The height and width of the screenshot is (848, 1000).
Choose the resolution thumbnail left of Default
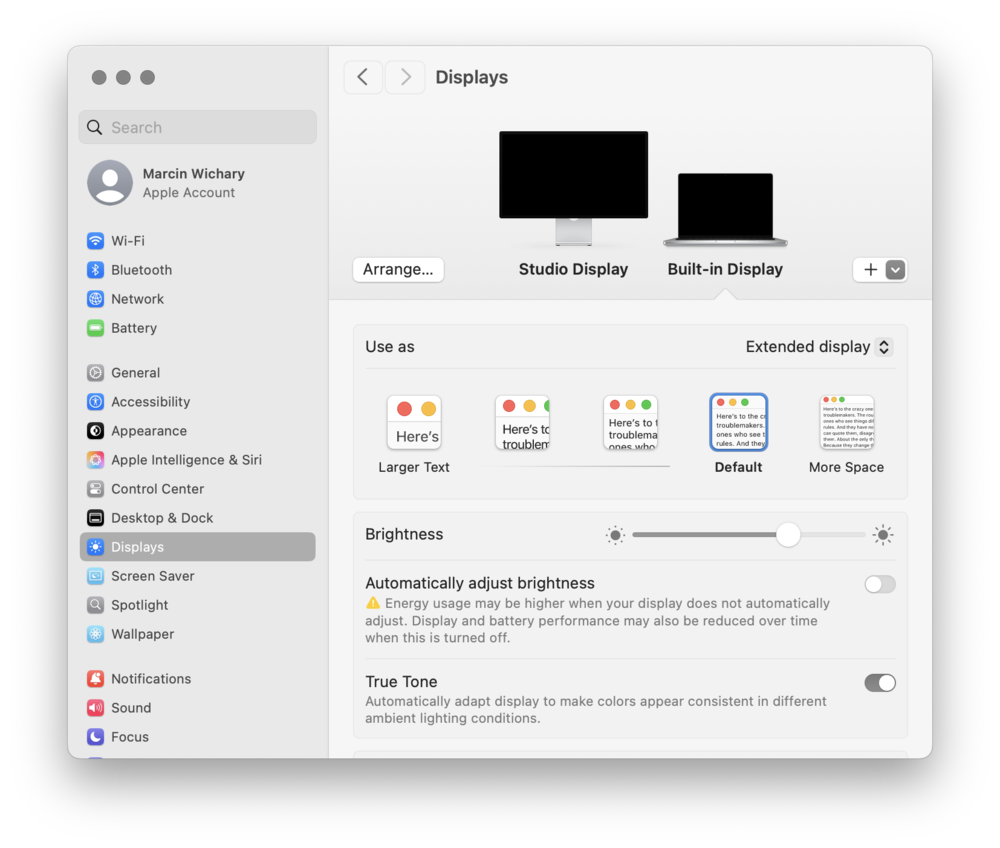[x=631, y=422]
